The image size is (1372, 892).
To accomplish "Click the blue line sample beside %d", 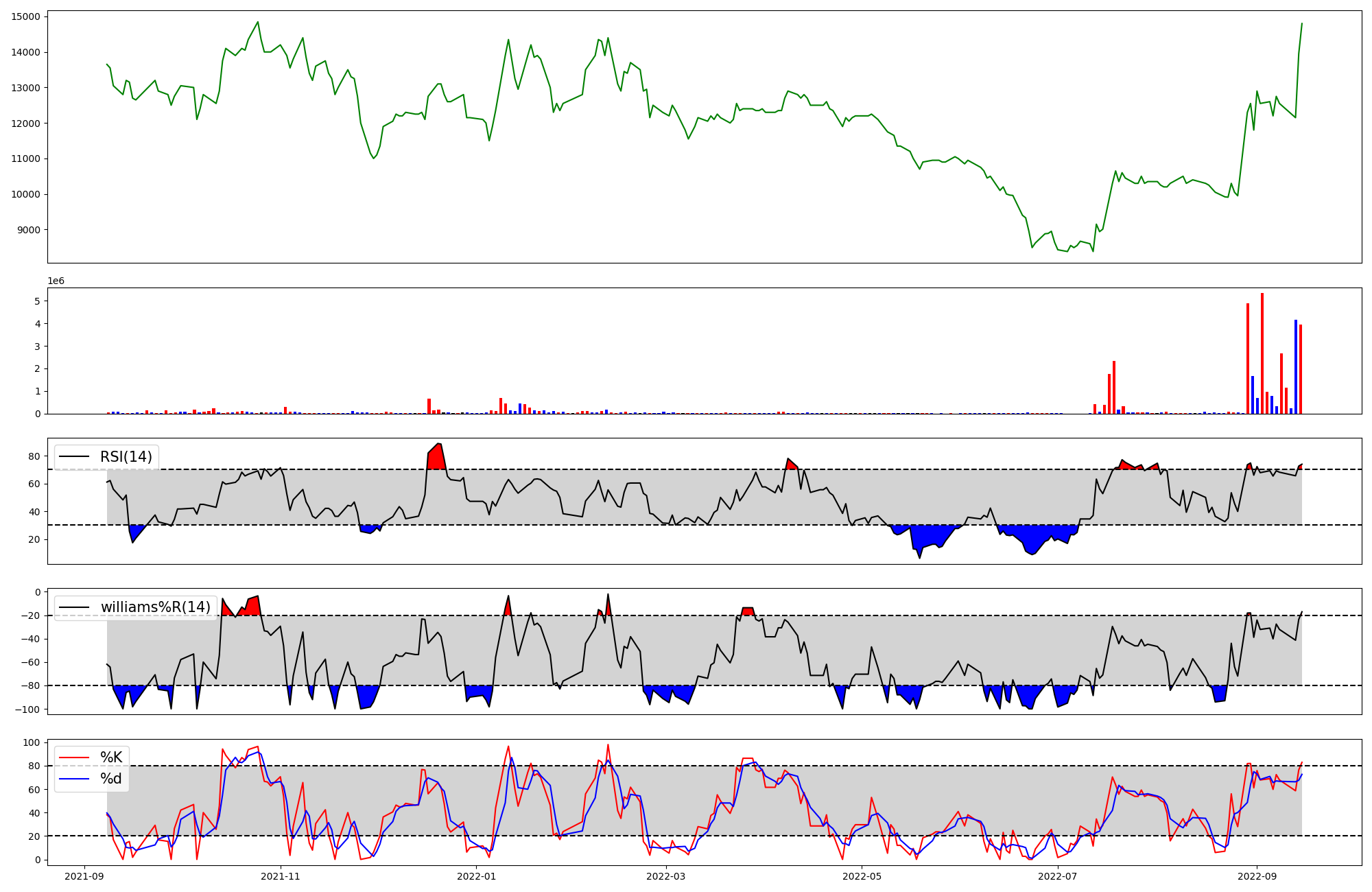I will coord(75,779).
